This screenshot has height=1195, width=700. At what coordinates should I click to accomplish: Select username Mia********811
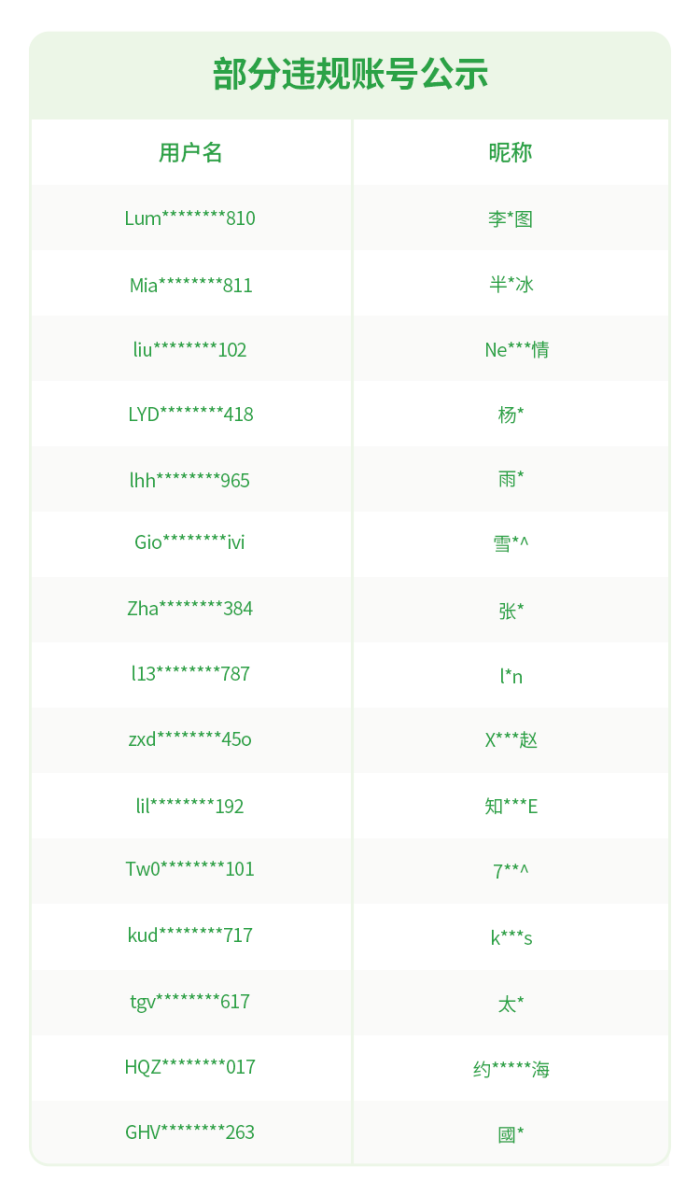tap(191, 285)
